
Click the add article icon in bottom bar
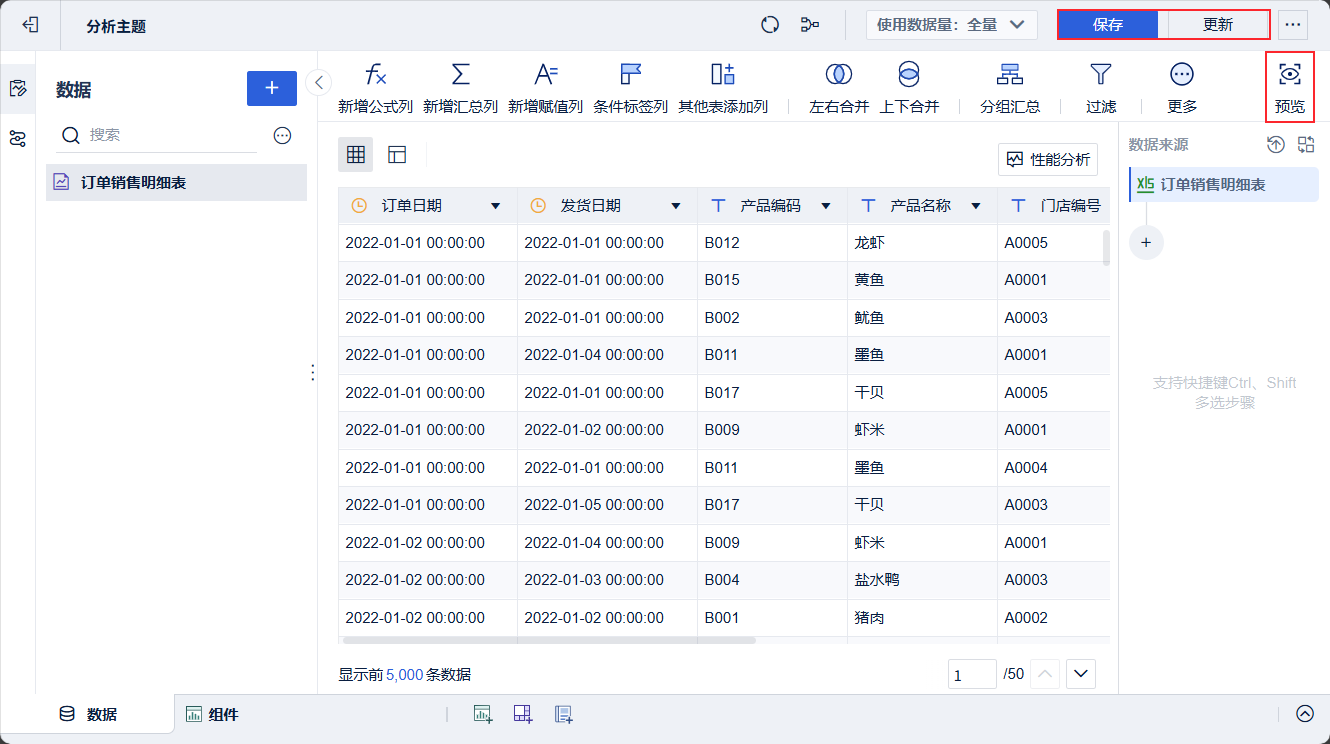pyautogui.click(x=564, y=714)
